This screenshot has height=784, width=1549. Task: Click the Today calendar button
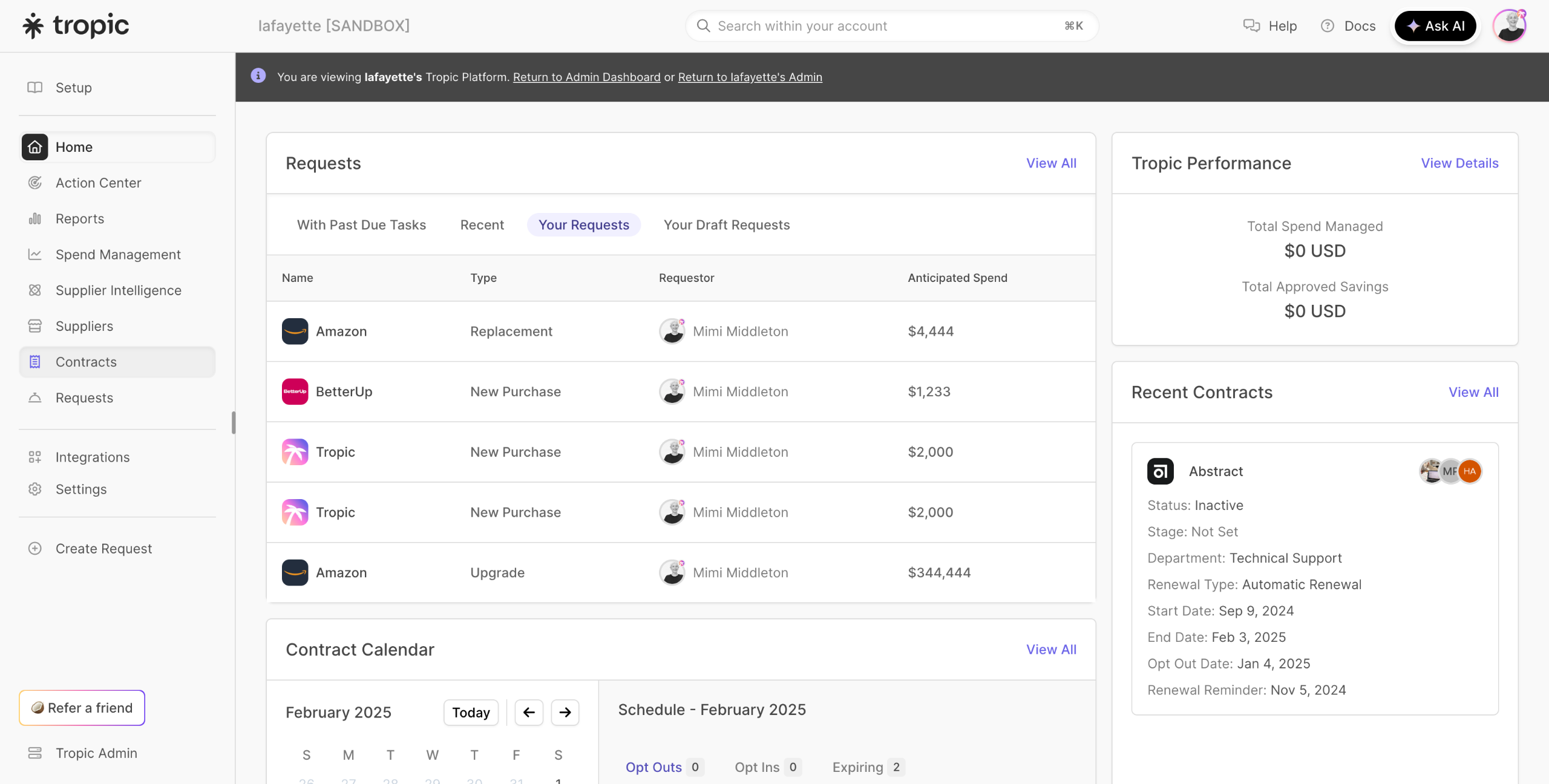(x=471, y=713)
